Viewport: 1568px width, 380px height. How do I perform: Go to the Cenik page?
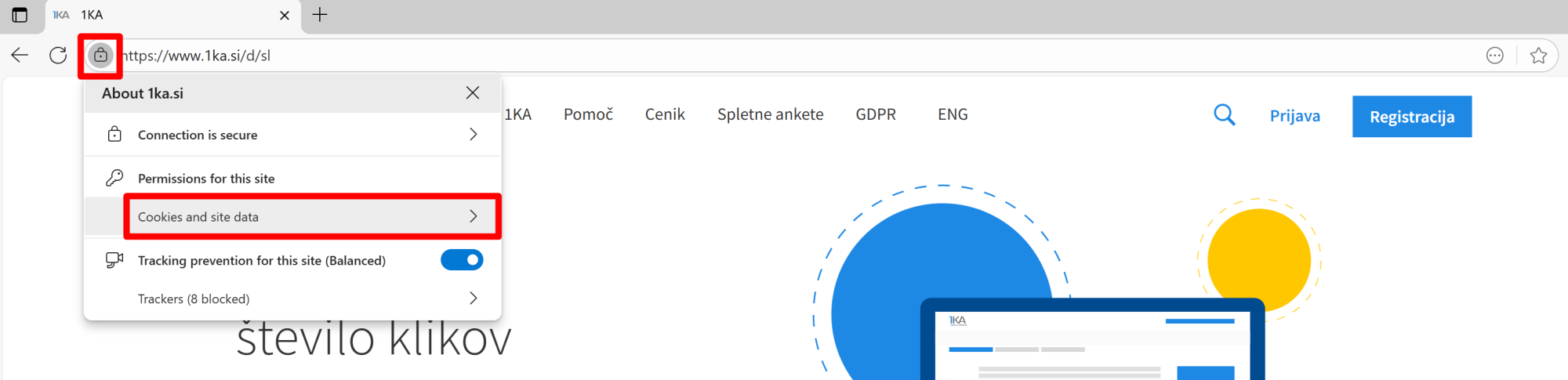click(665, 114)
